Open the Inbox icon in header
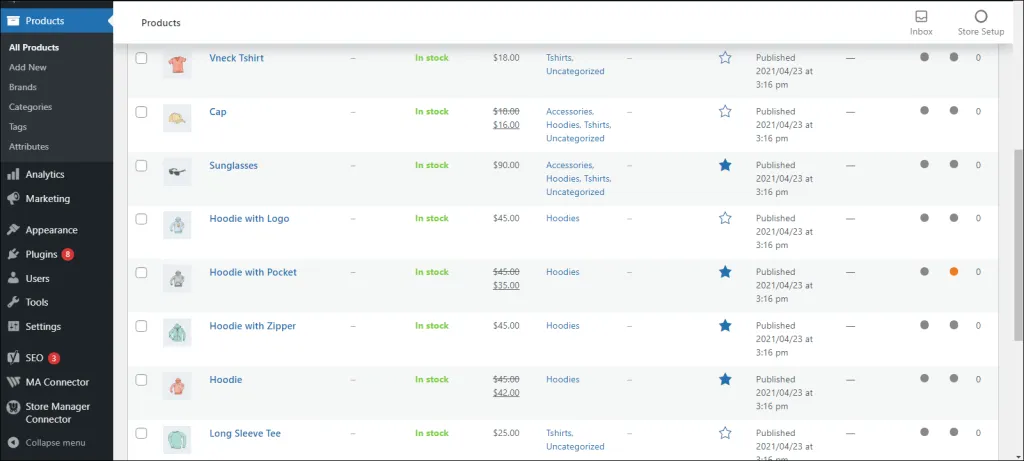Viewport: 1024px width, 461px height. click(x=920, y=17)
